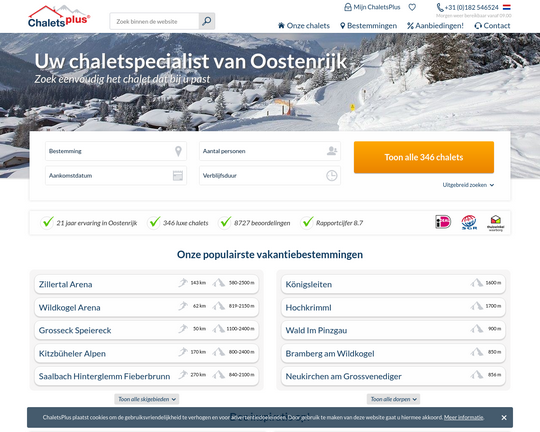The image size is (540, 432).
Task: Call the phone number +31 (0)182 546524
Action: (468, 7)
